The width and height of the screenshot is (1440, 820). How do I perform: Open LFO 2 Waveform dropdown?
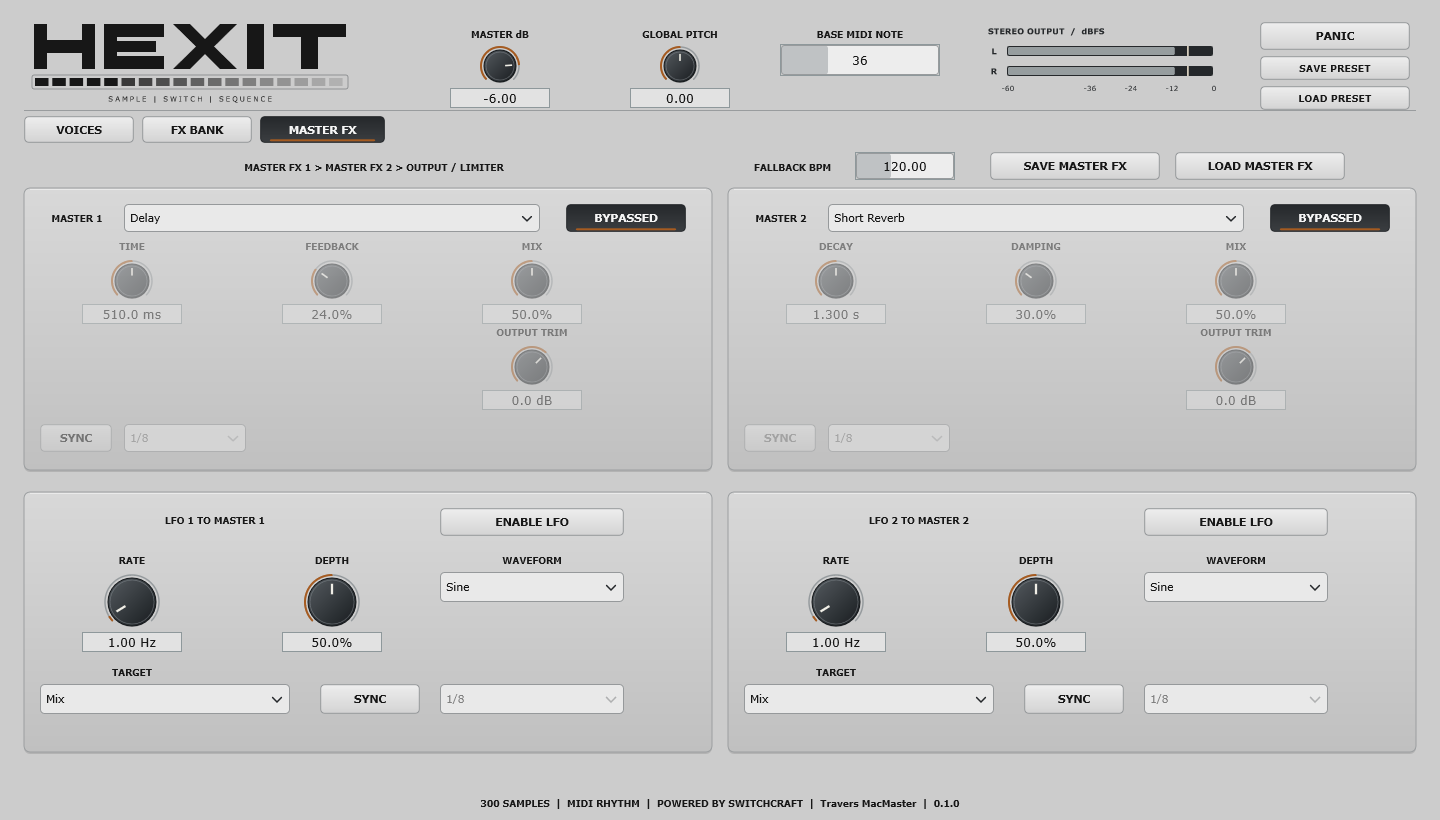tap(1236, 587)
